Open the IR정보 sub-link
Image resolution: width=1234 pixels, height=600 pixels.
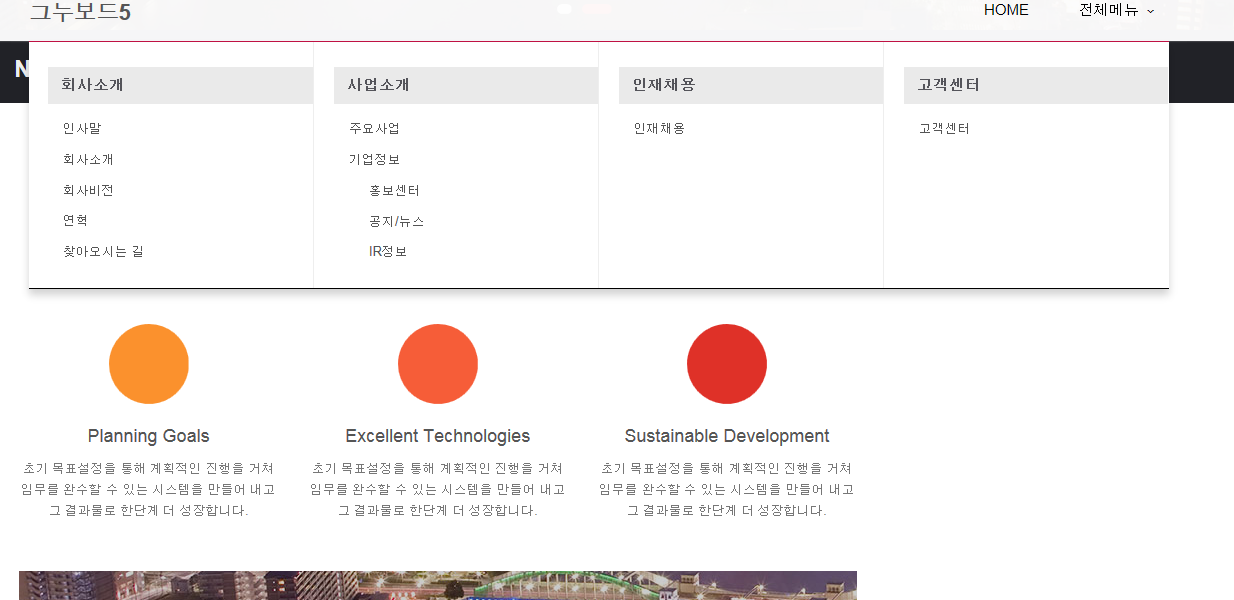click(388, 252)
